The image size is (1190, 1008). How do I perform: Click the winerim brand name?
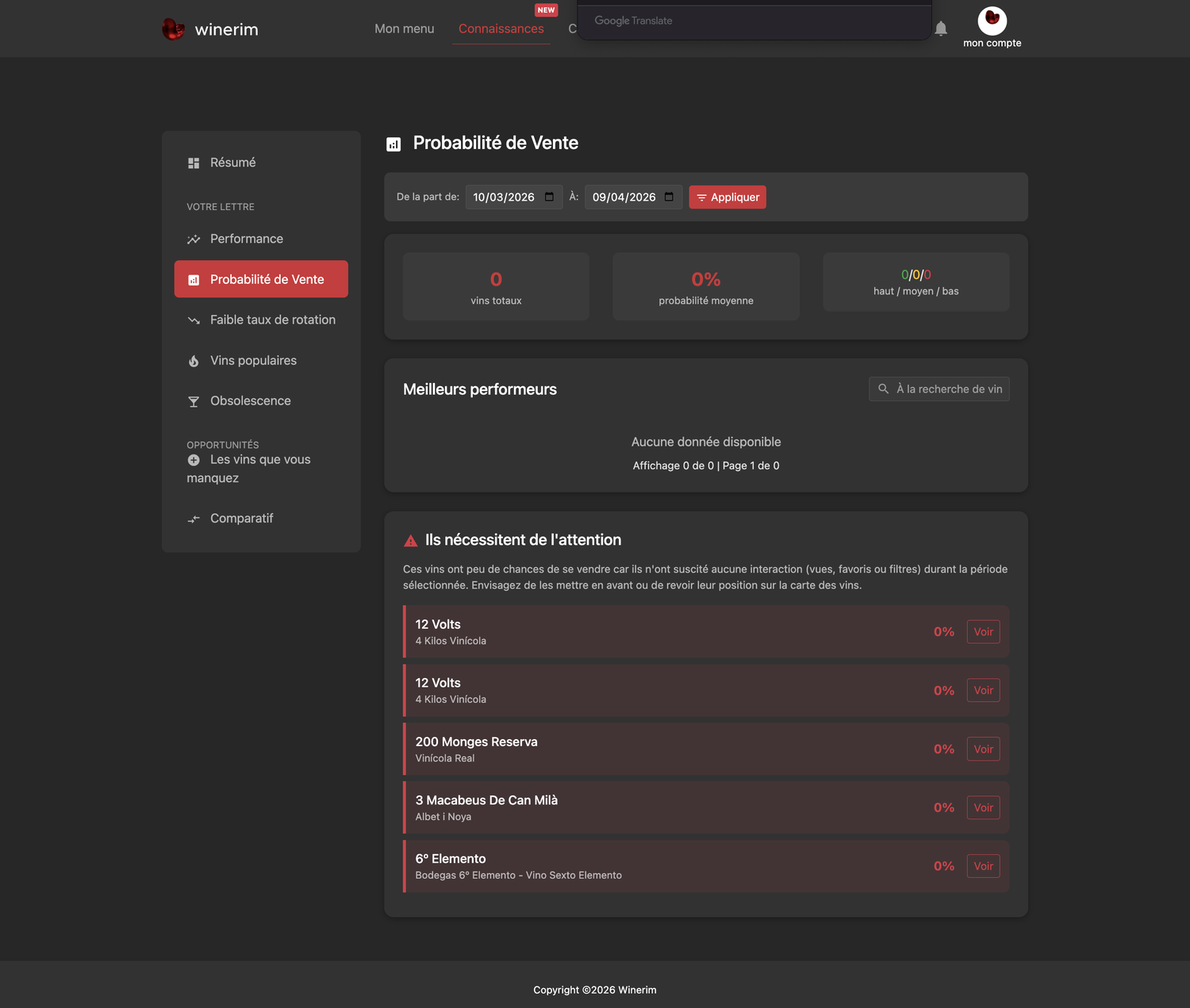[x=227, y=29]
